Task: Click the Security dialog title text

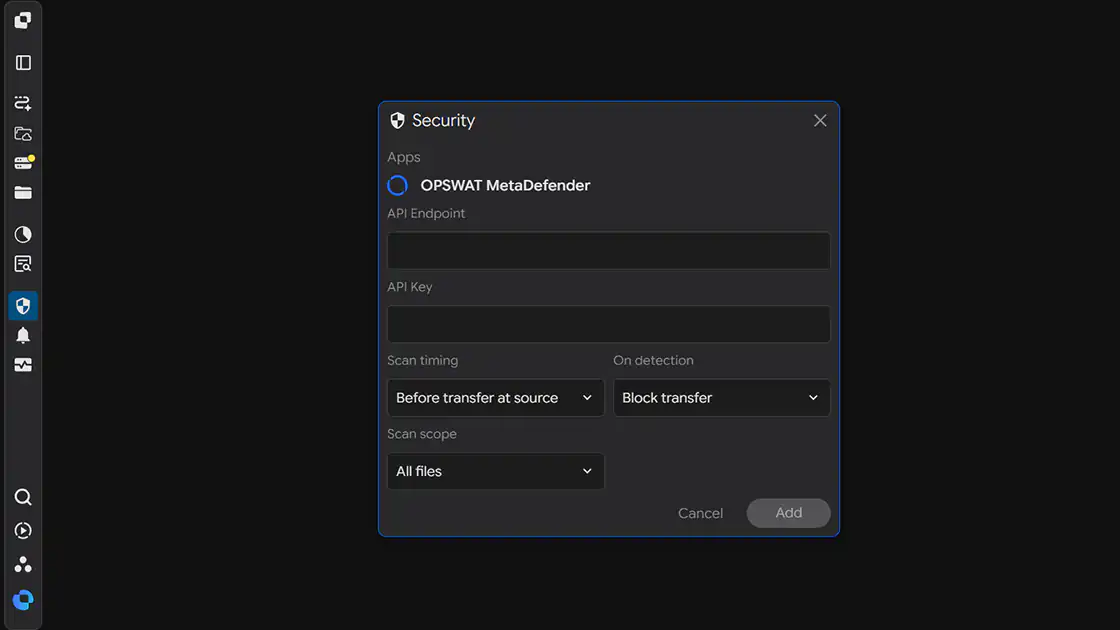Action: point(443,121)
